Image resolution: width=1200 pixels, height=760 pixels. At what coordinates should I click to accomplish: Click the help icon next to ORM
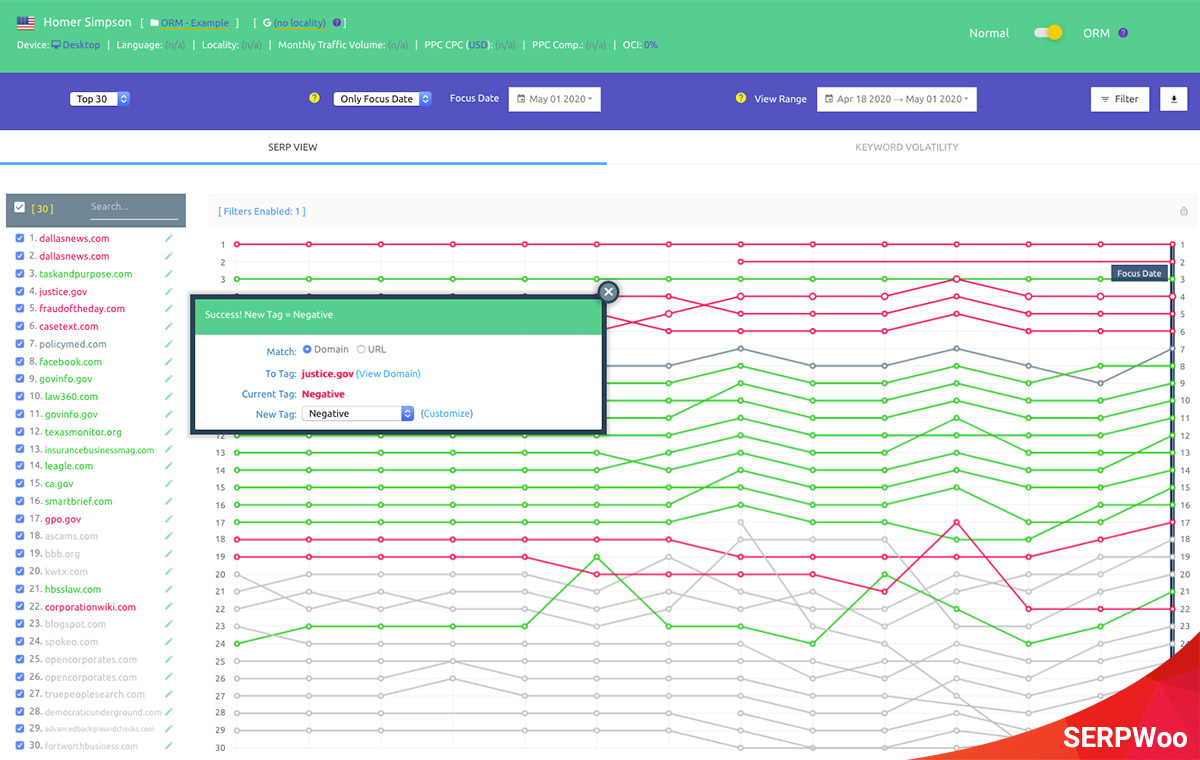click(x=1123, y=33)
